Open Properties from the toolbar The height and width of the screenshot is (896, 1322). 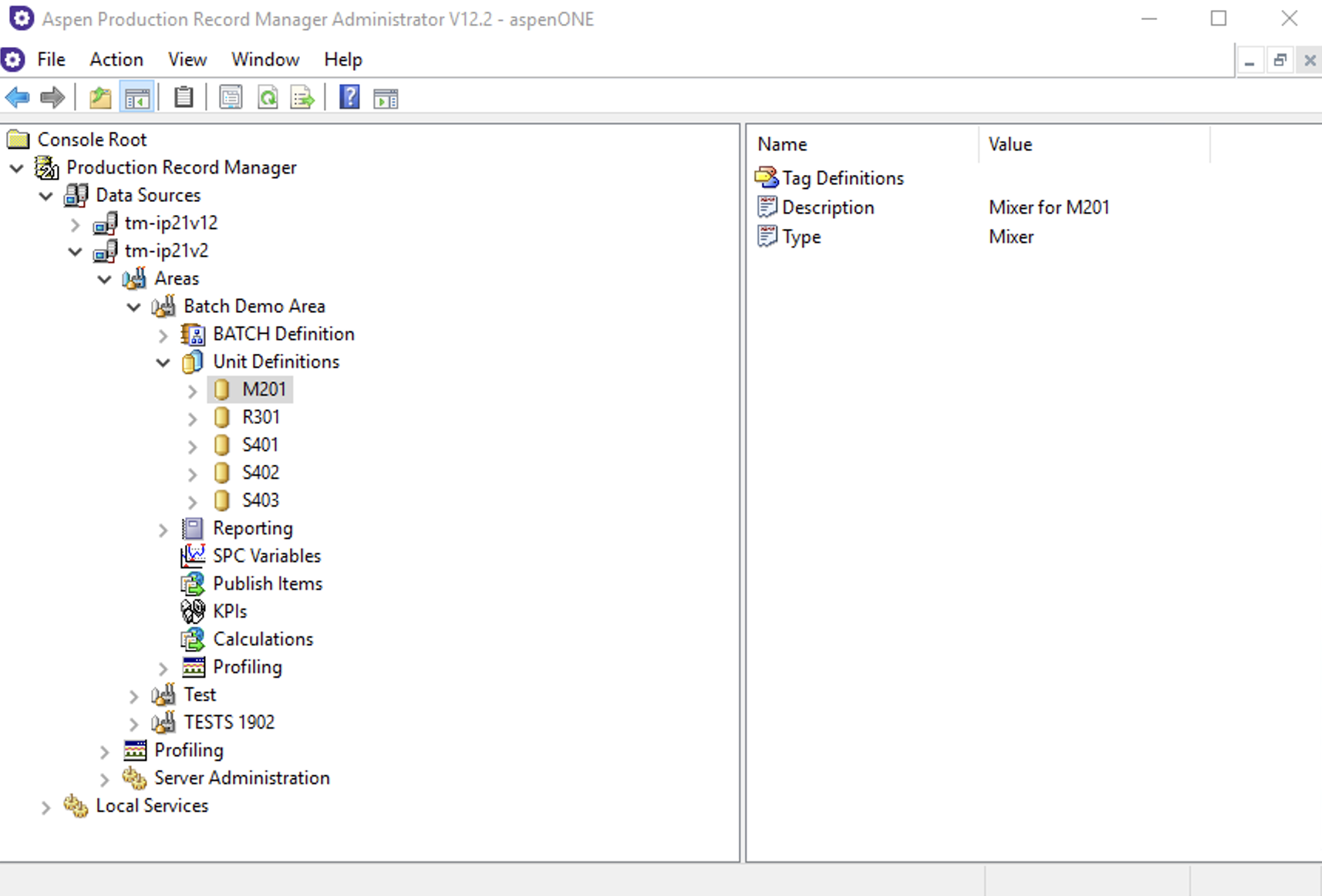click(x=231, y=98)
